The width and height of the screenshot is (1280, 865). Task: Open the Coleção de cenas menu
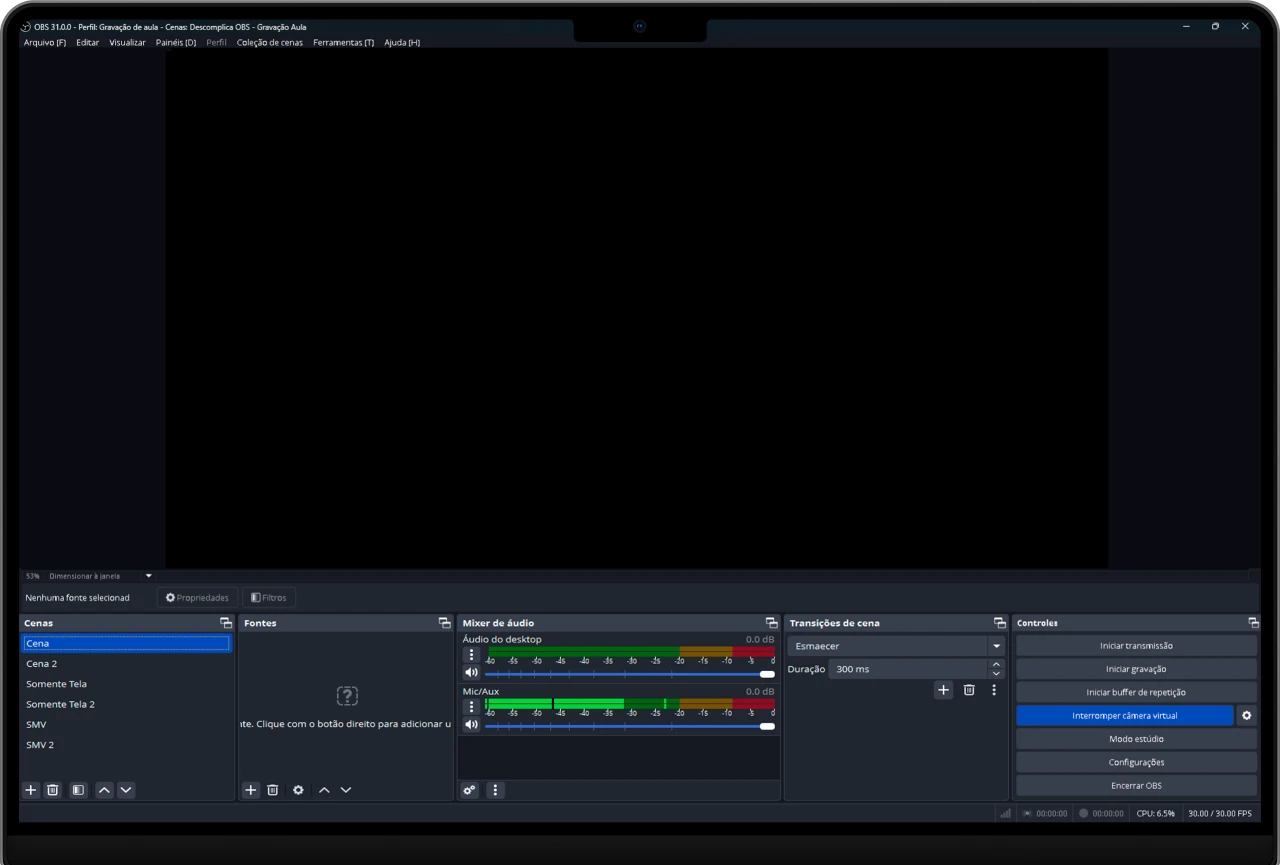pyautogui.click(x=270, y=43)
